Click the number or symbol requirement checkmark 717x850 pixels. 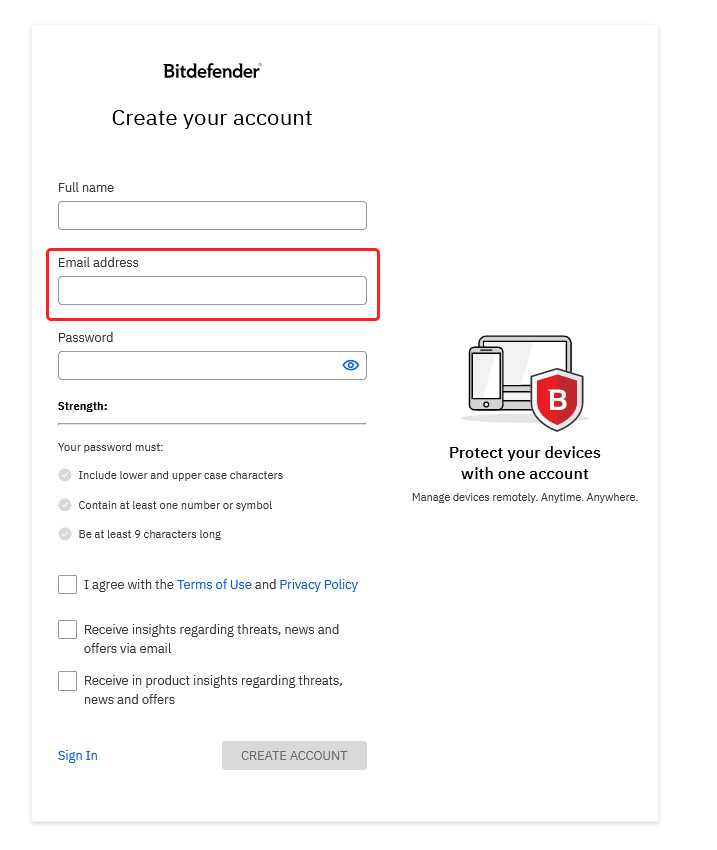pyautogui.click(x=65, y=505)
